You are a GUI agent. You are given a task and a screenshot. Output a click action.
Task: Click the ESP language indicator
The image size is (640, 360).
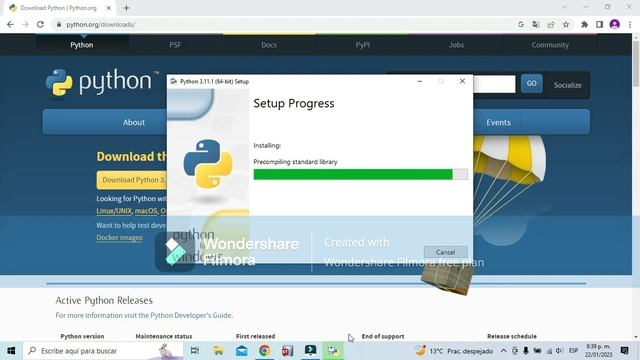point(573,351)
